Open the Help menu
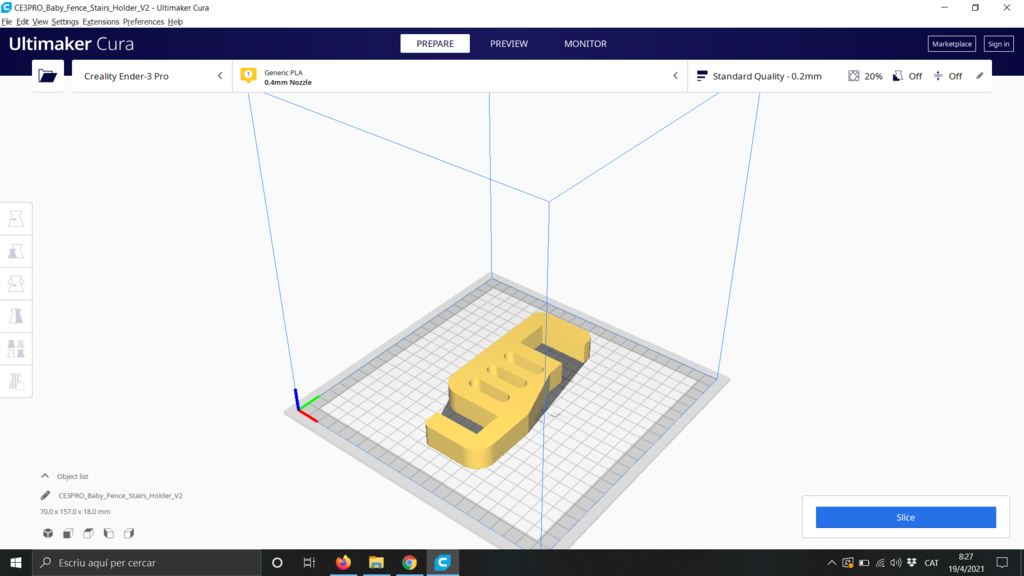 point(175,22)
